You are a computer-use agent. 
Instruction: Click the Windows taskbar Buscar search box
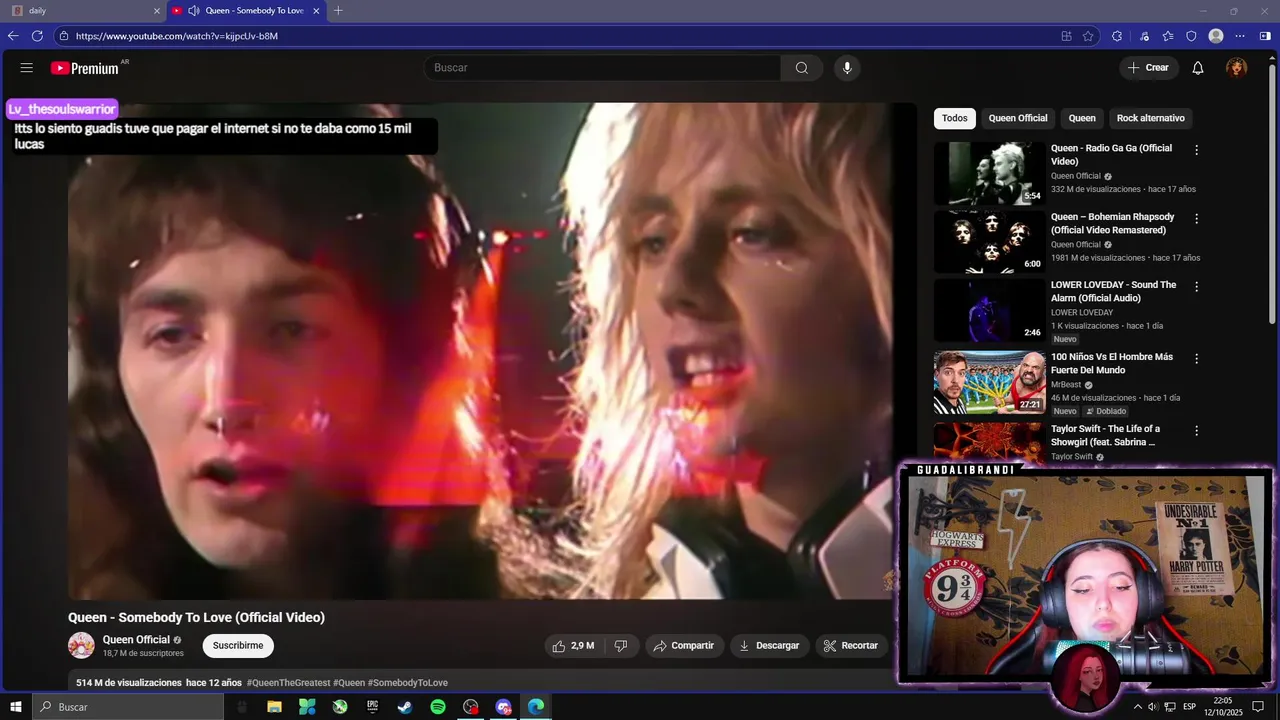pyautogui.click(x=128, y=707)
